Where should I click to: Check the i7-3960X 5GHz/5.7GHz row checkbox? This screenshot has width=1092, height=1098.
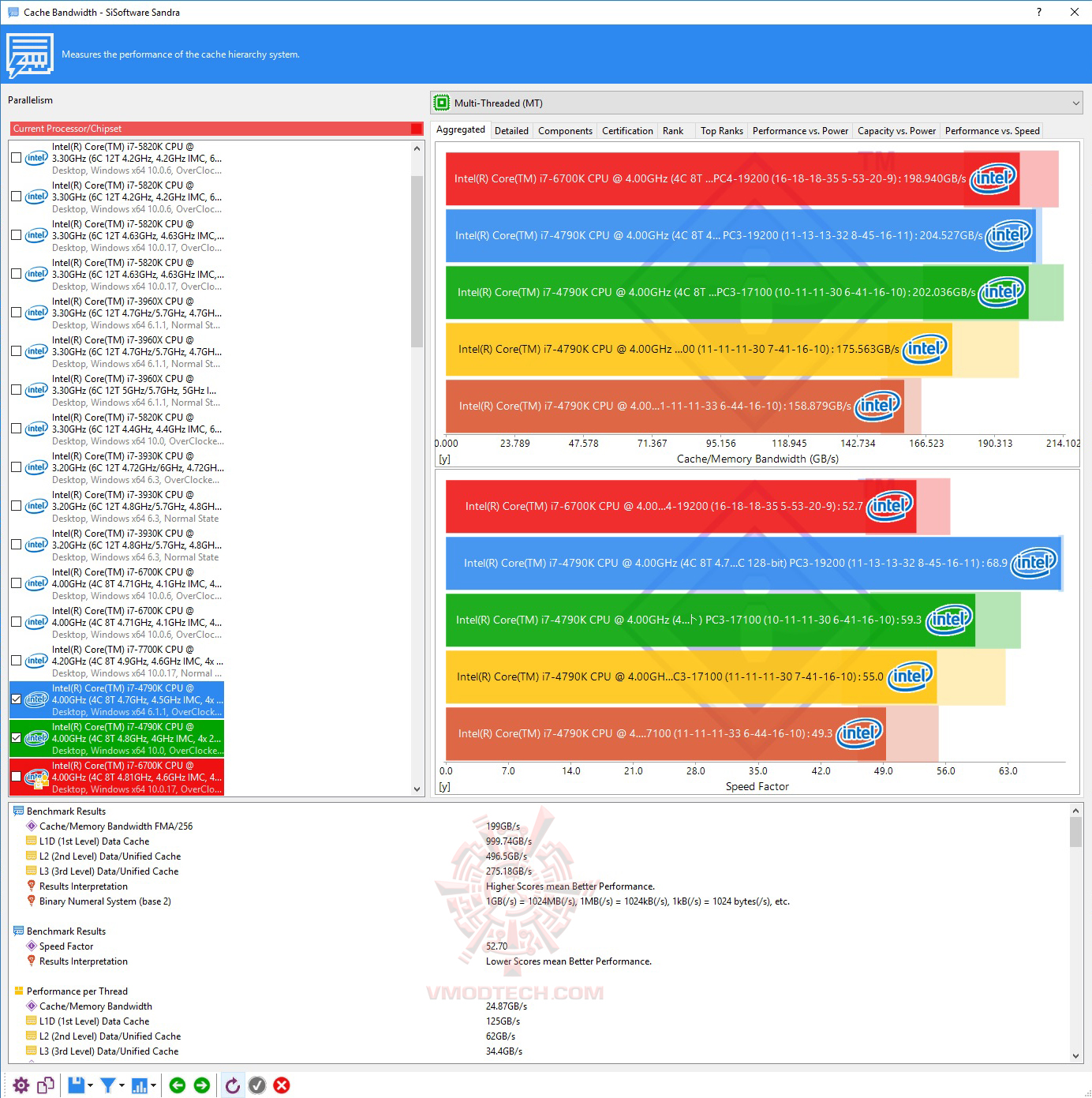click(x=16, y=390)
